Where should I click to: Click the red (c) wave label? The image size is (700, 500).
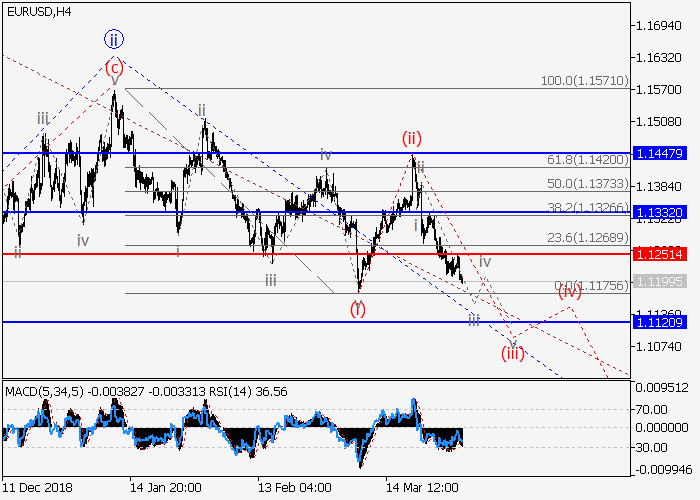coord(114,68)
